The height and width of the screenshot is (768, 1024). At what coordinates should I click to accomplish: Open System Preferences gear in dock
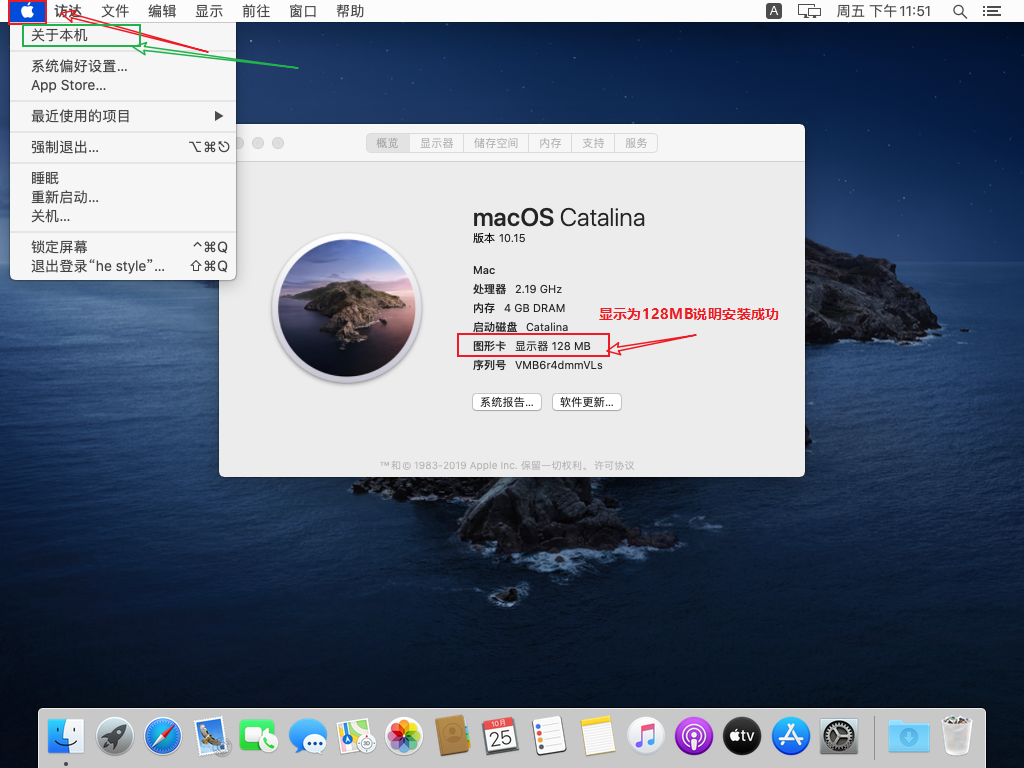(x=839, y=736)
